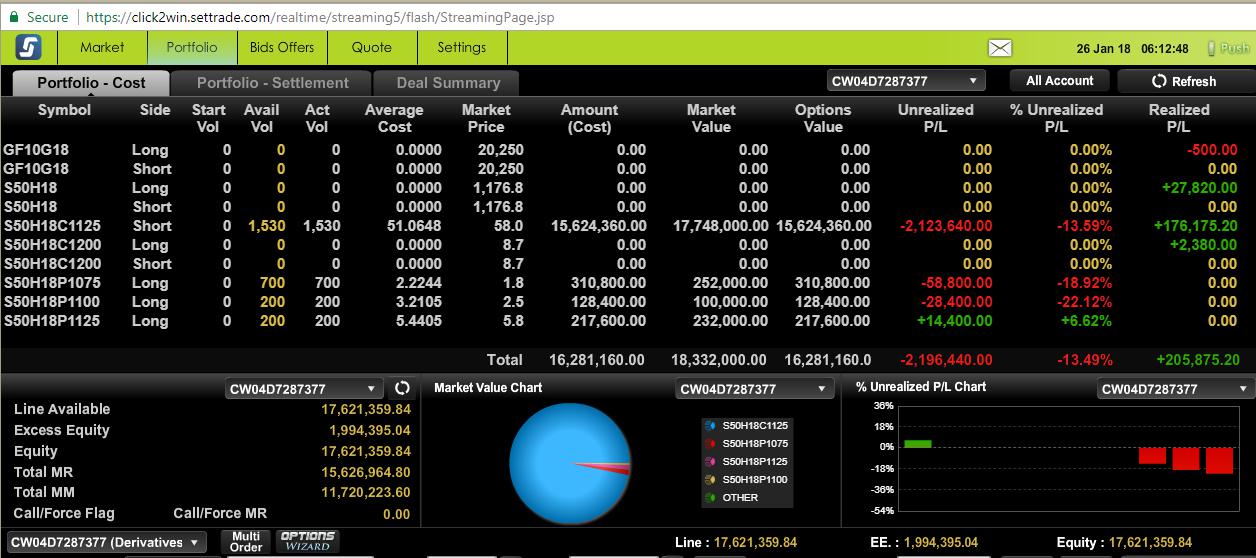Open the Bids Offers menu
The height and width of the screenshot is (558, 1256).
pyautogui.click(x=282, y=47)
